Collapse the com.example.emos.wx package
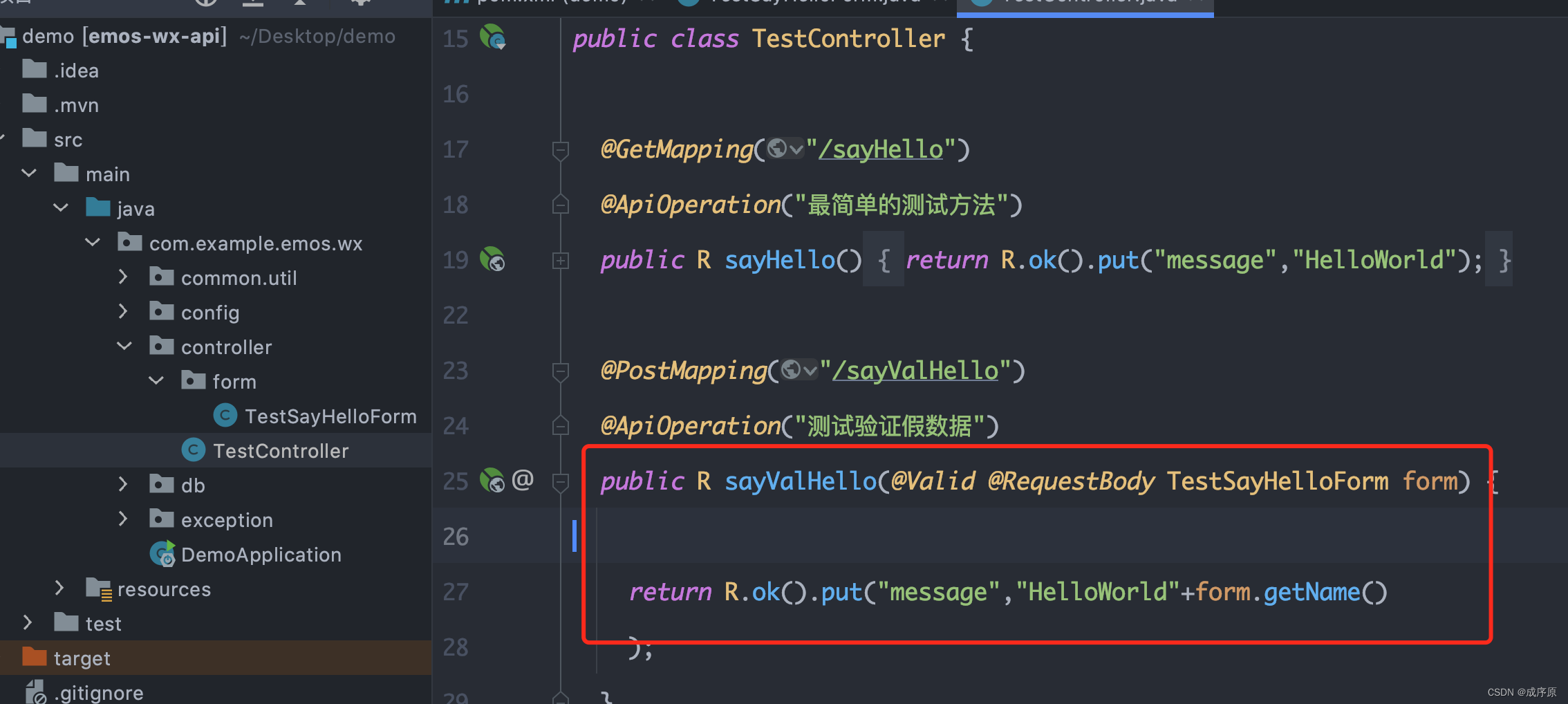 93,242
